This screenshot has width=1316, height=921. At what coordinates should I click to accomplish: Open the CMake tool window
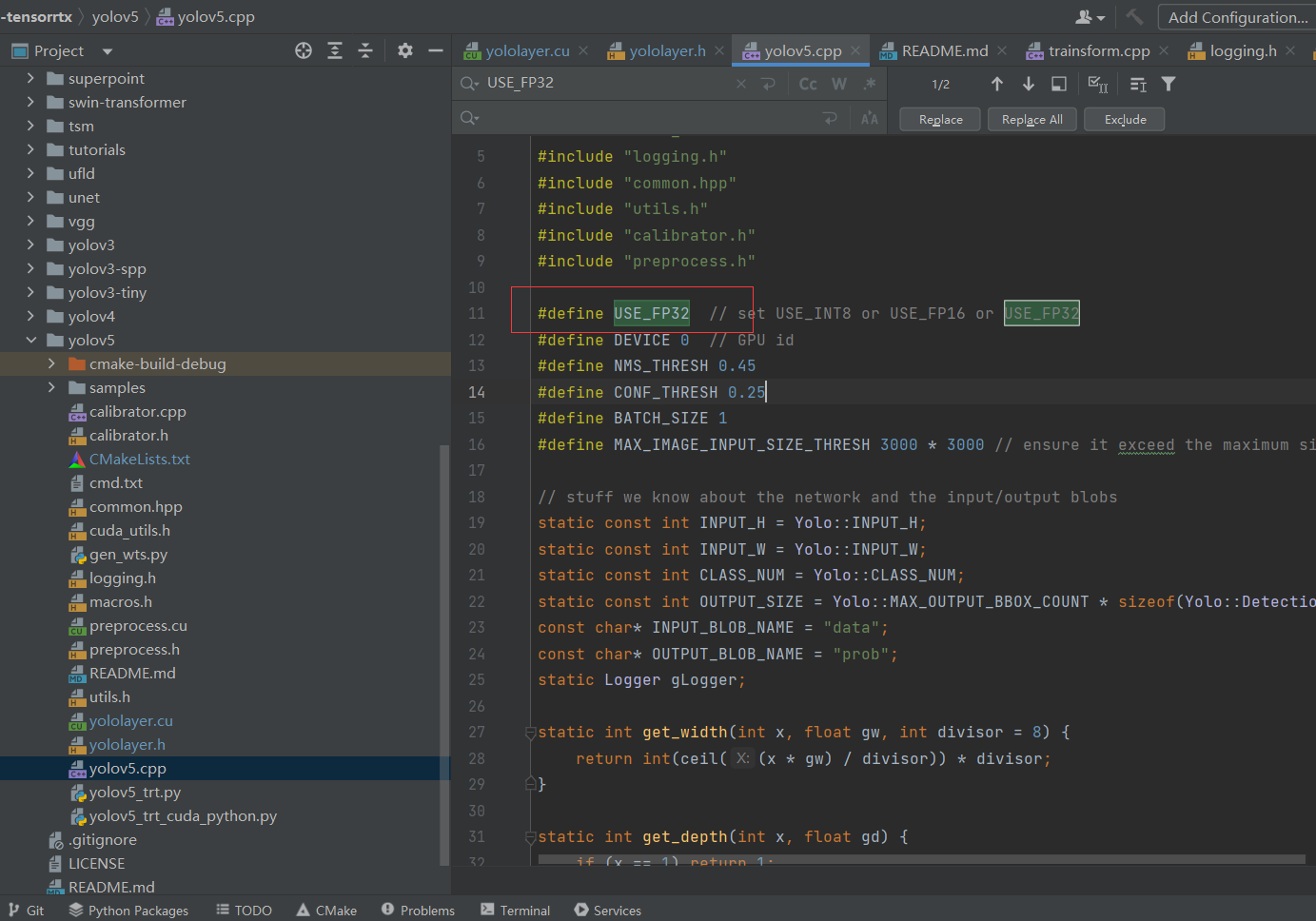[326, 910]
